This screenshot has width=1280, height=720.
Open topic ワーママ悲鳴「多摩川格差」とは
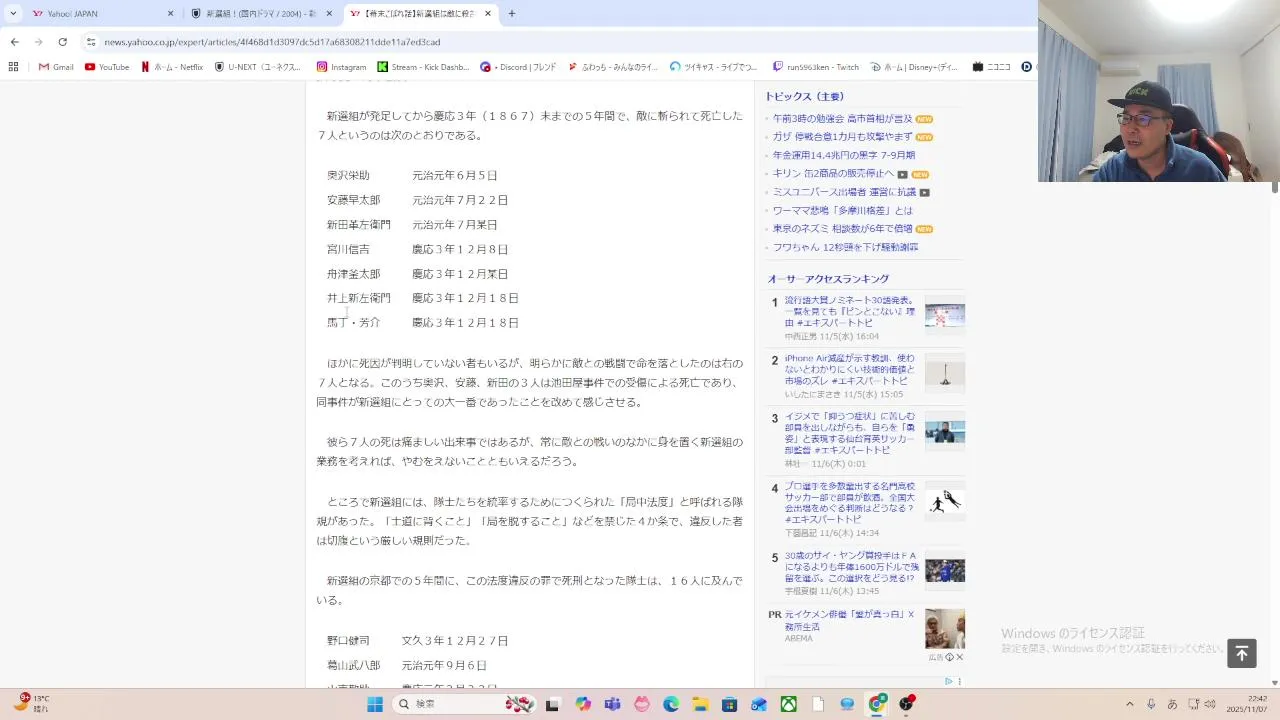point(842,210)
